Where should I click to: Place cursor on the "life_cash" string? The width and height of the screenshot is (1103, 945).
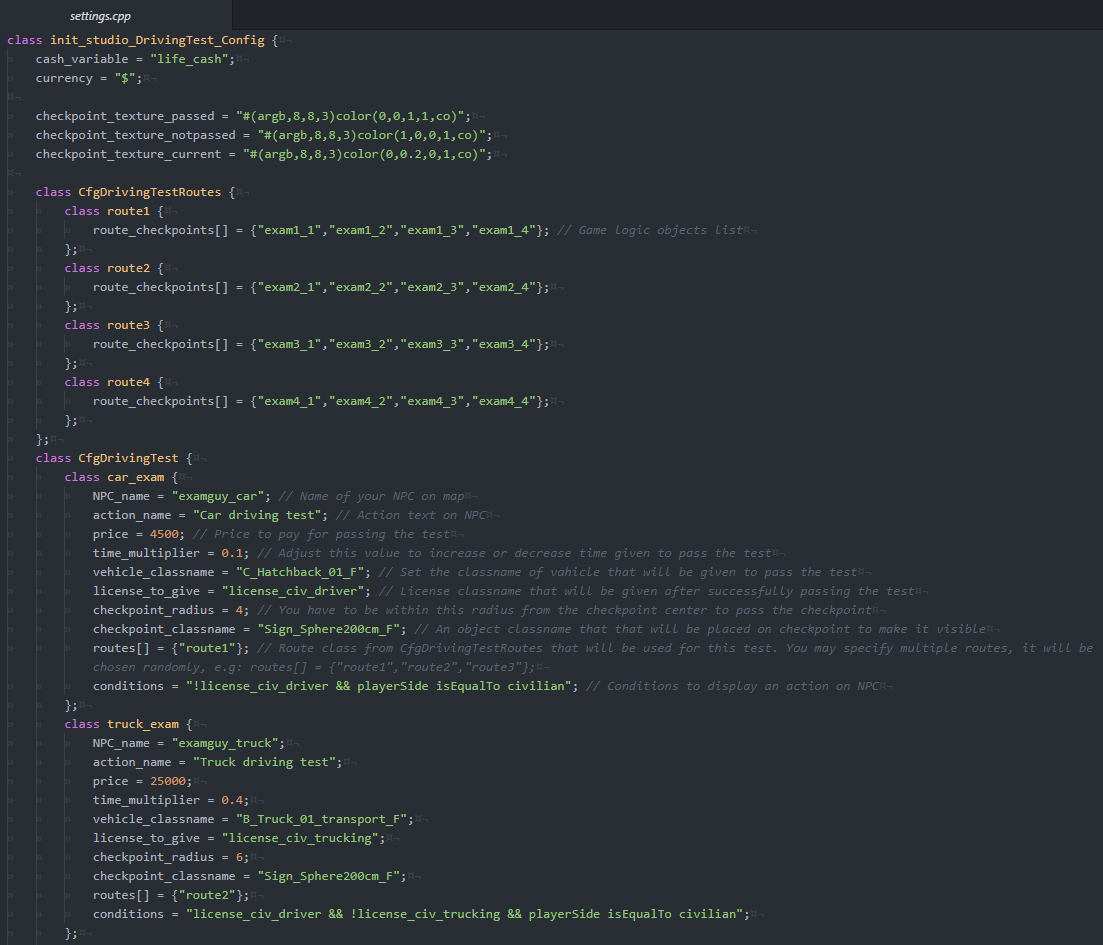191,59
